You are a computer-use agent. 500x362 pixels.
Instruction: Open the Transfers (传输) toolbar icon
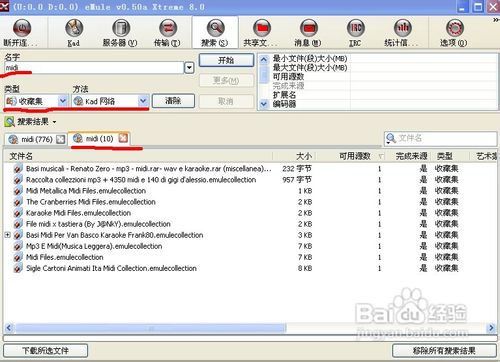167,32
